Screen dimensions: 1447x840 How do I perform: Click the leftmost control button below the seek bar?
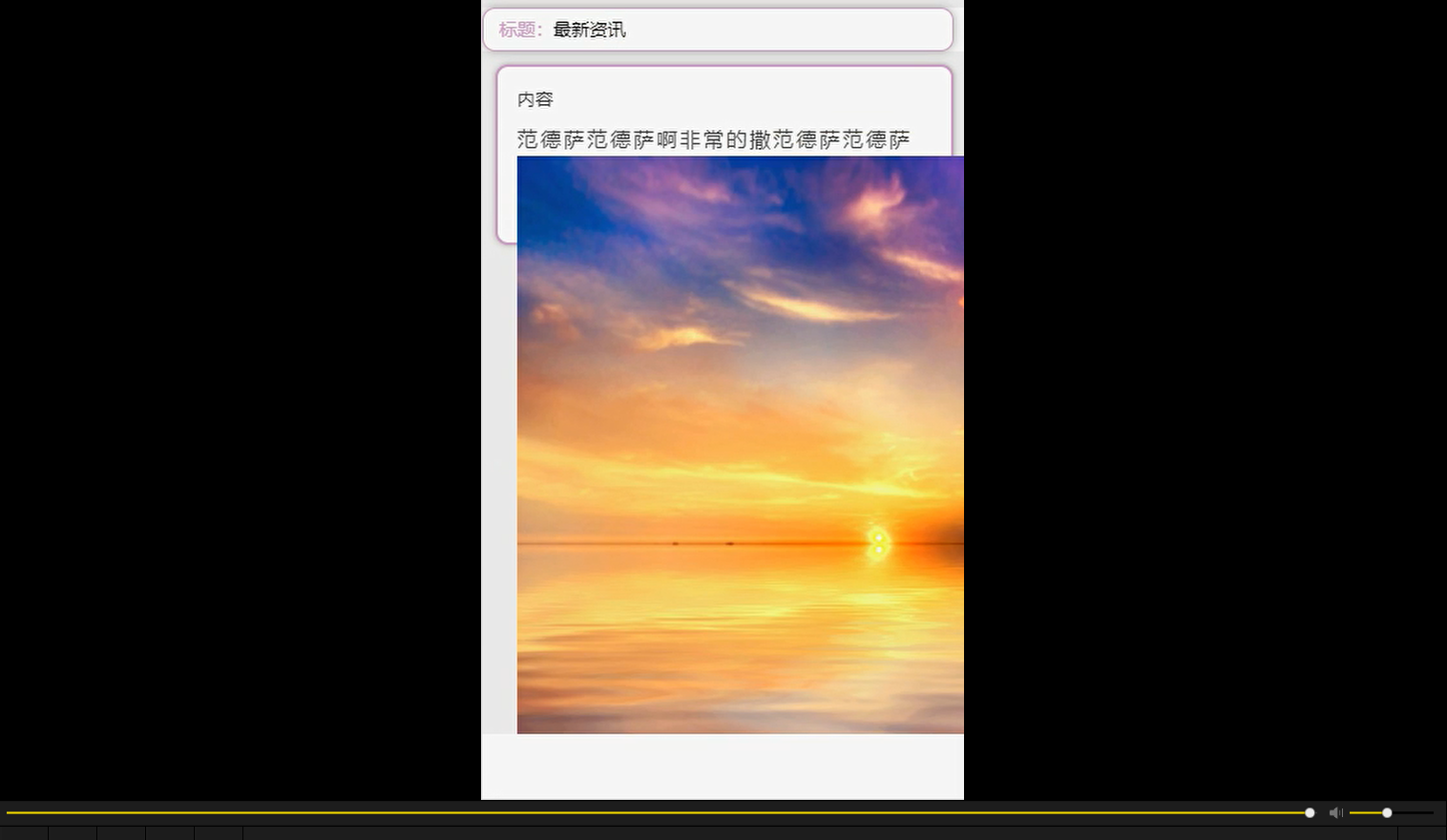point(24,830)
